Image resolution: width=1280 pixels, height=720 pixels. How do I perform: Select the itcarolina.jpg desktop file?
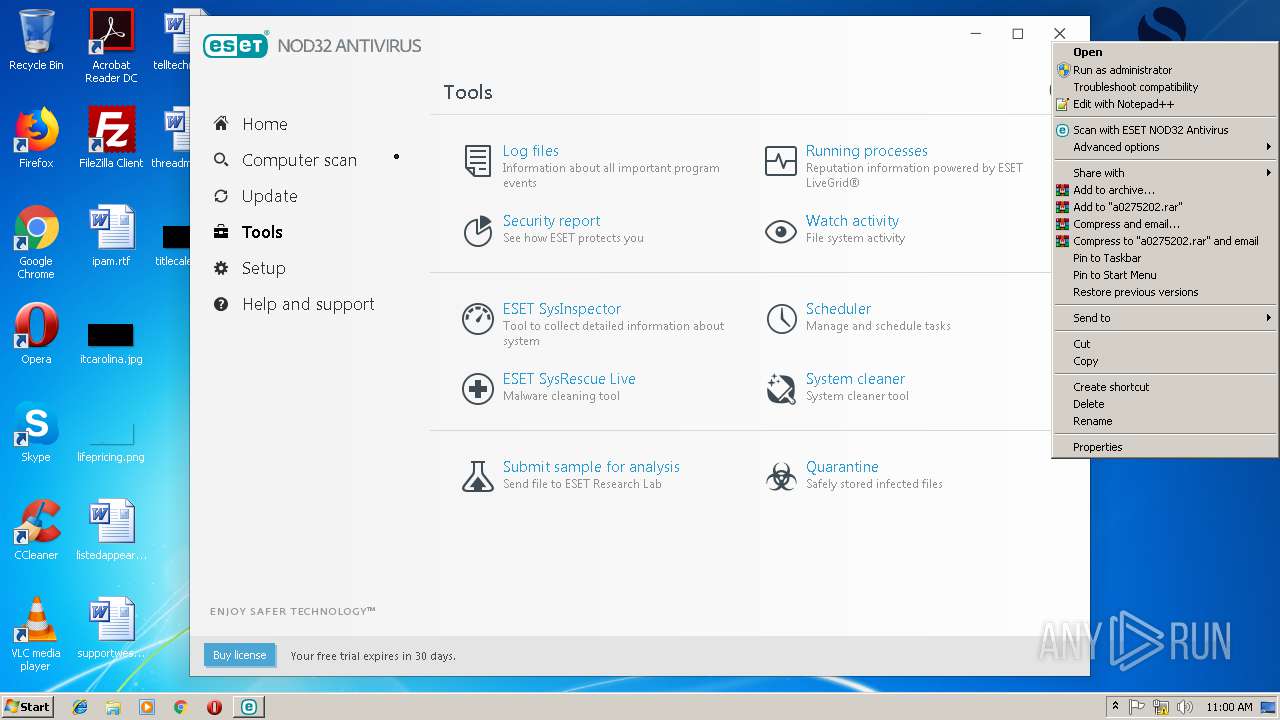pyautogui.click(x=111, y=341)
